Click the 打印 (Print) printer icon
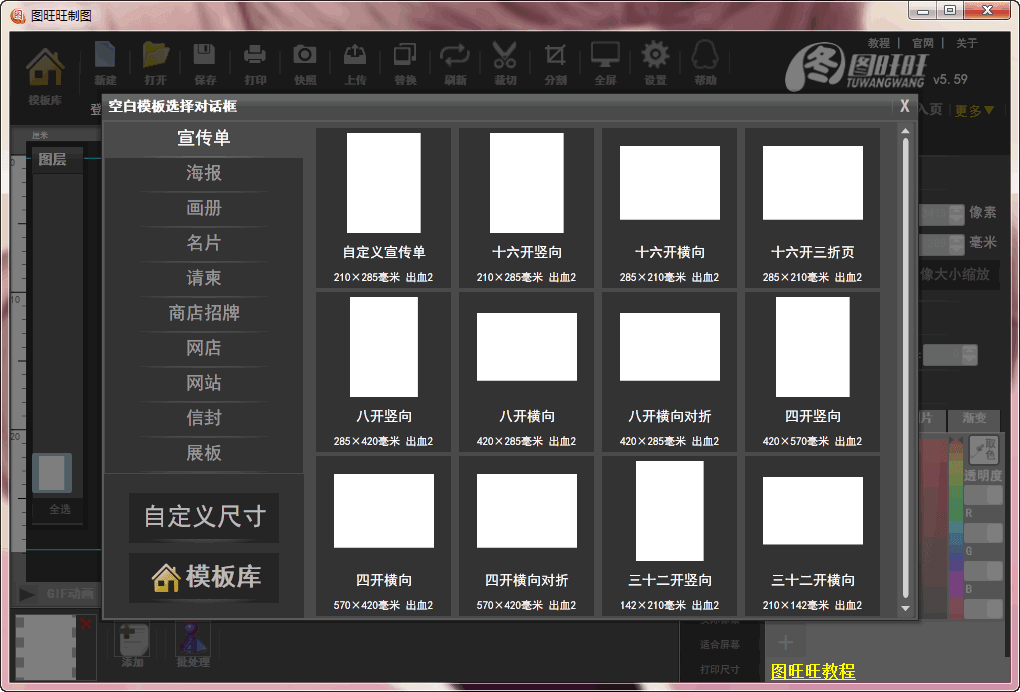Viewport: 1020px width, 692px height. [255, 60]
